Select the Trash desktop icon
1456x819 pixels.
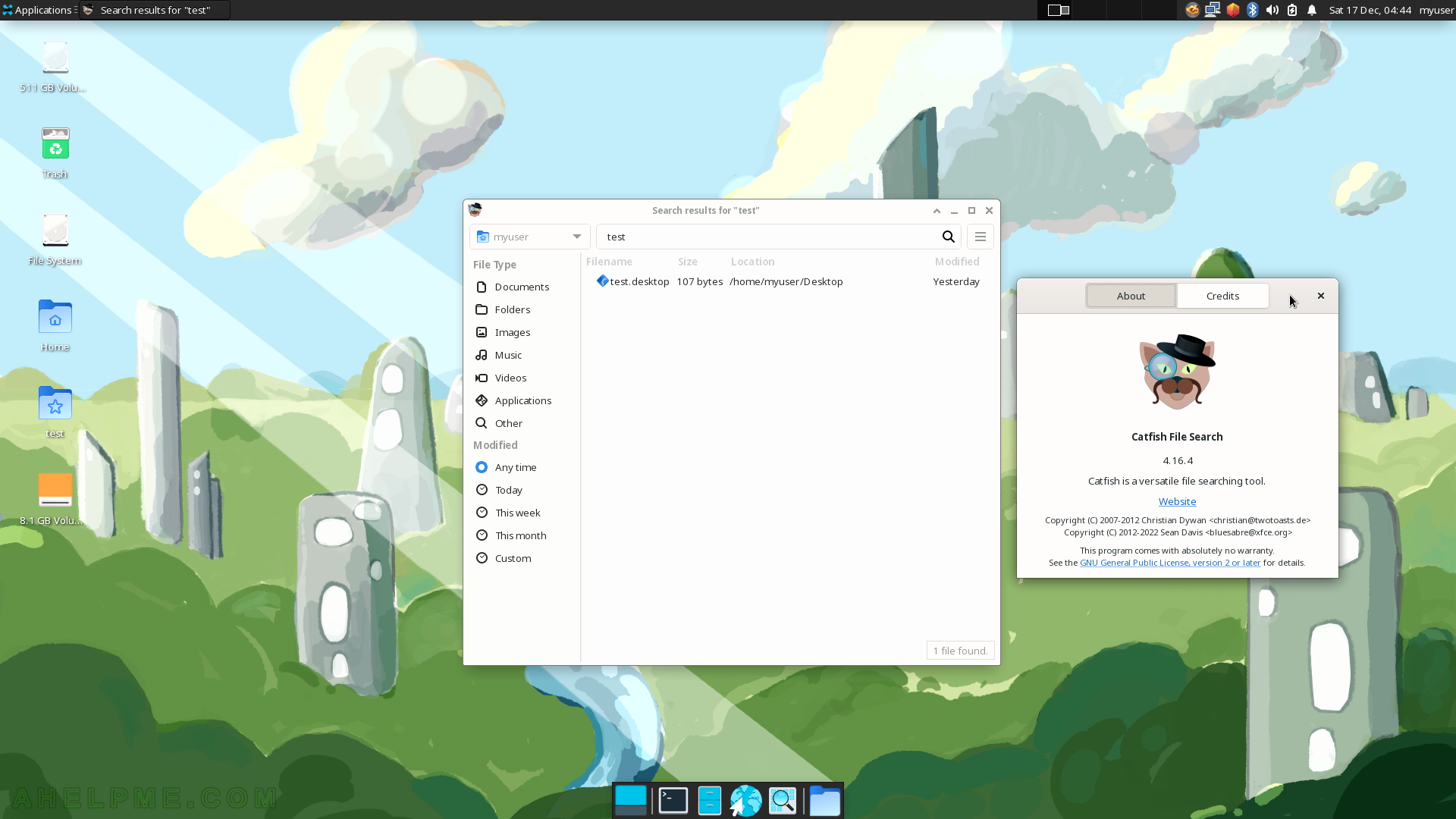pyautogui.click(x=55, y=152)
